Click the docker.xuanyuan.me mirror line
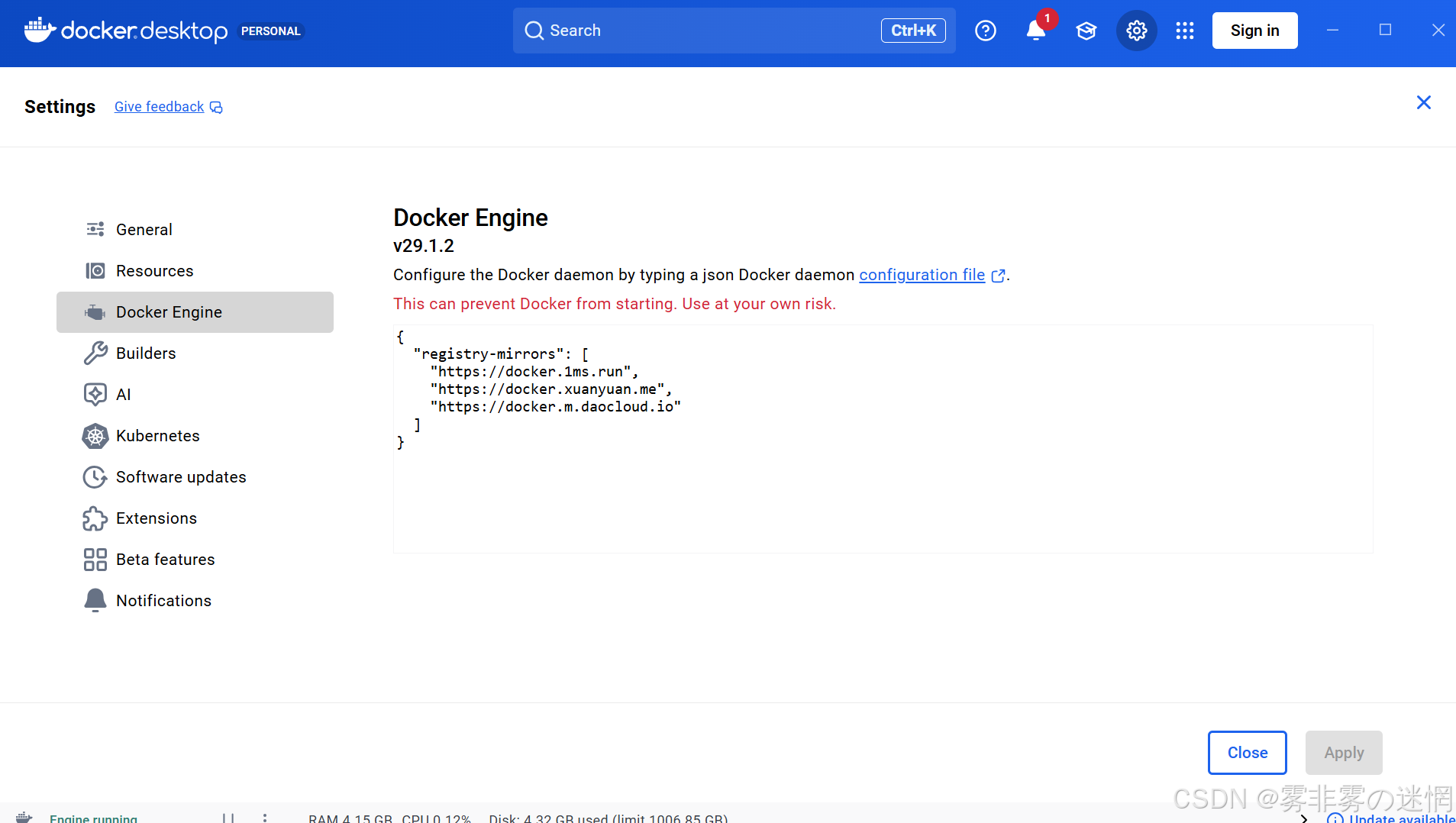Image resolution: width=1456 pixels, height=823 pixels. click(x=551, y=389)
